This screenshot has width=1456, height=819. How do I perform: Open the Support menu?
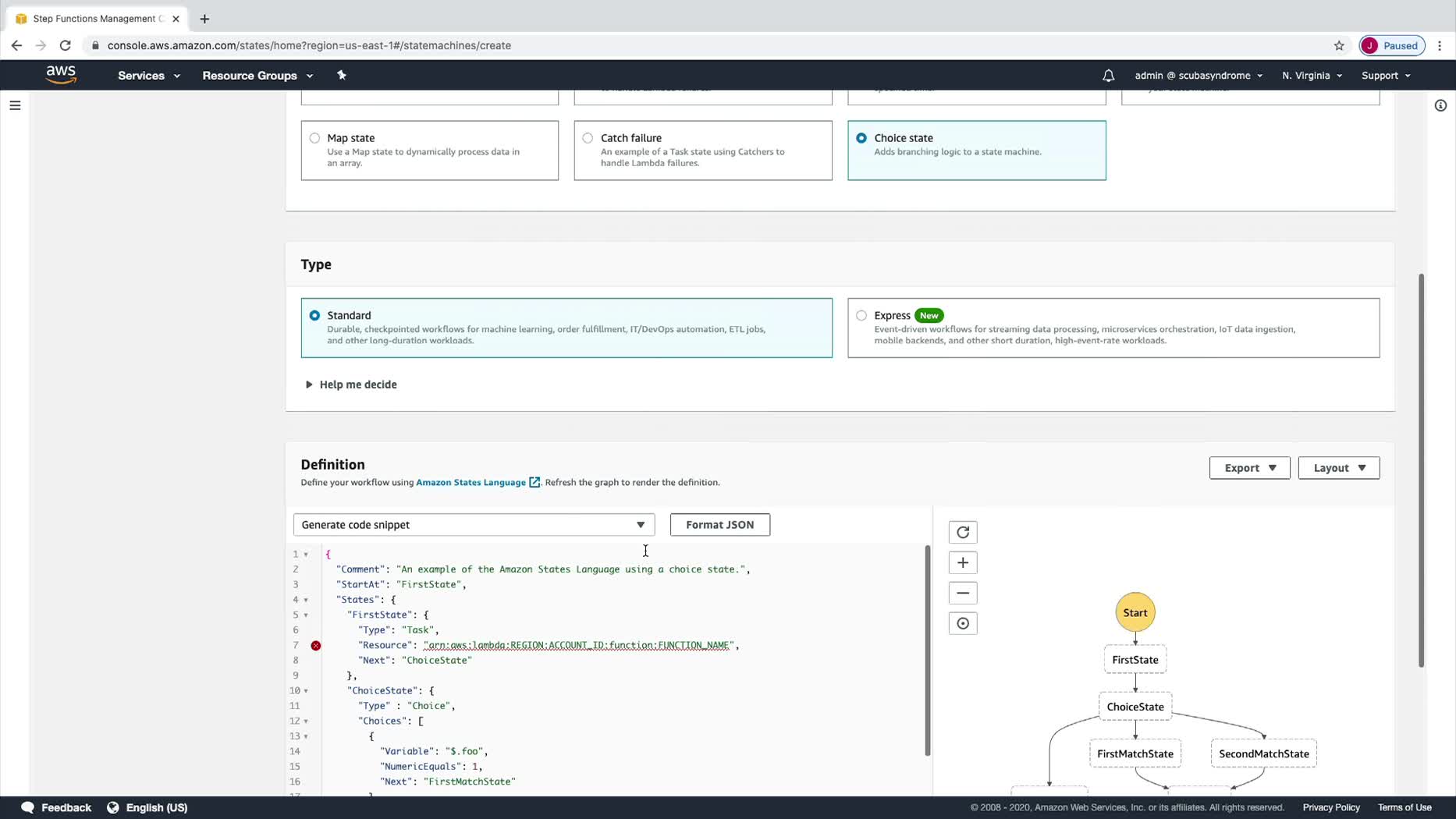(1386, 76)
